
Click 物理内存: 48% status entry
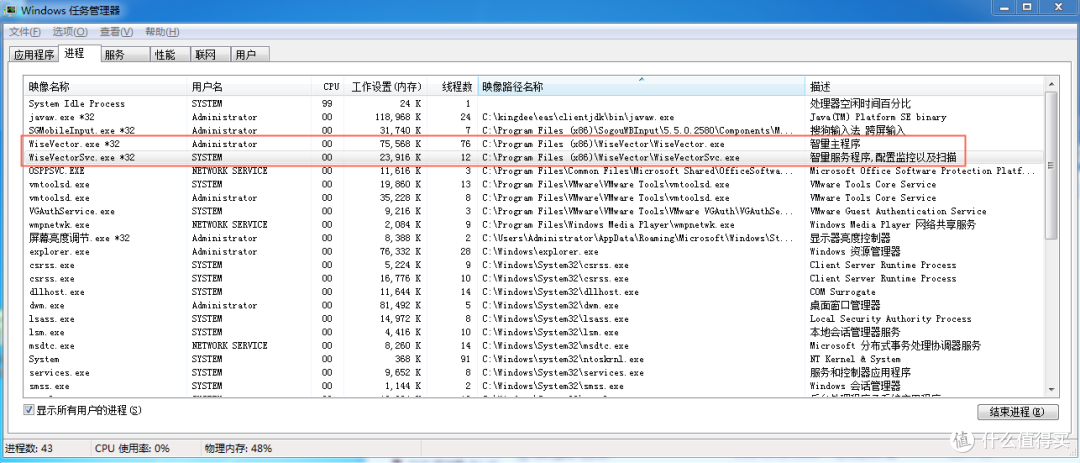click(238, 448)
